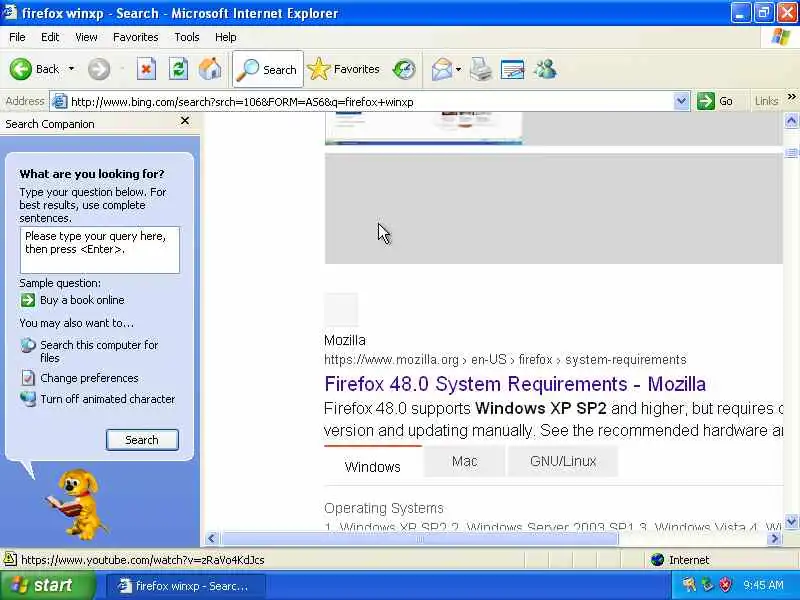Open the View menu
This screenshot has width=800, height=600.
(x=86, y=37)
